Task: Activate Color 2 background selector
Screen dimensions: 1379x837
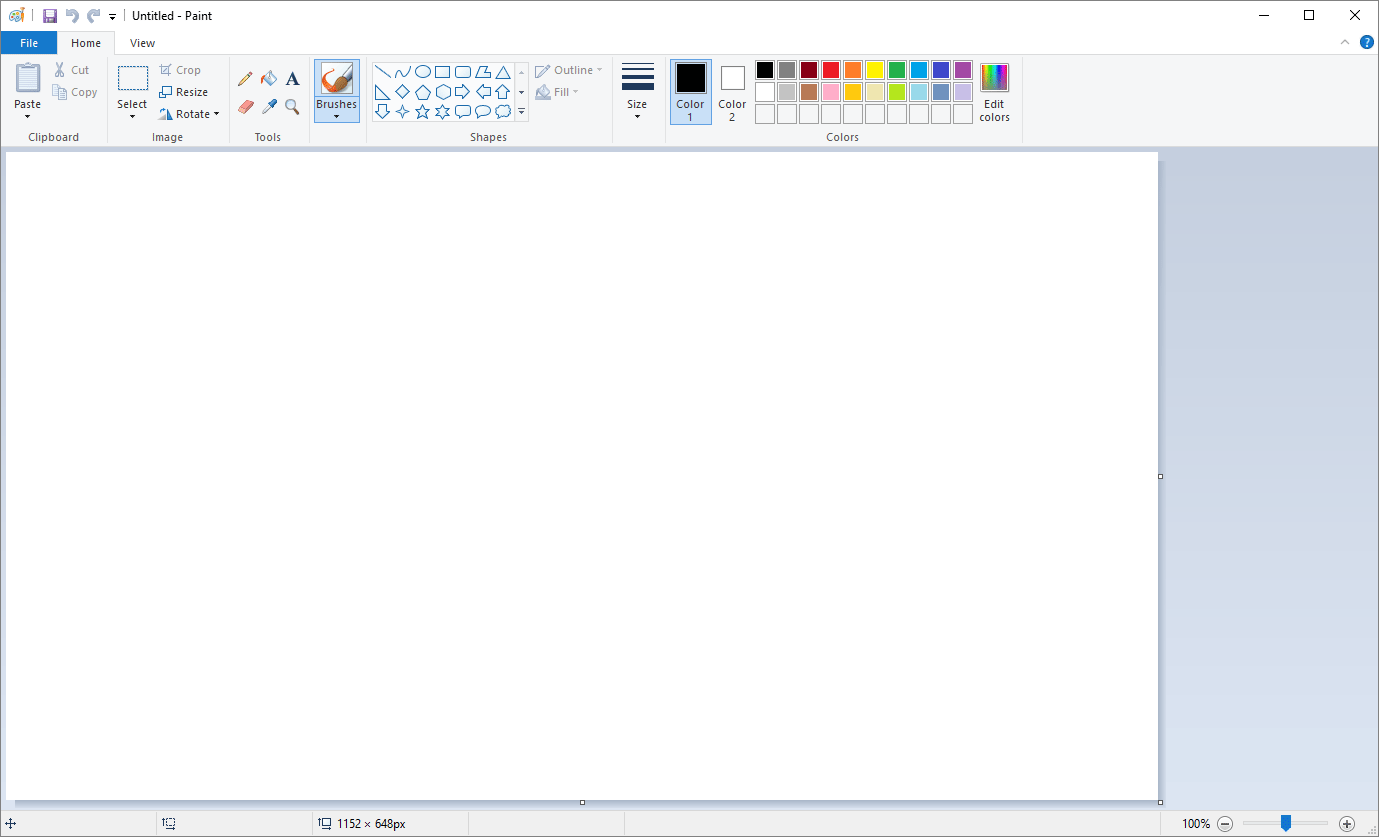Action: click(732, 92)
